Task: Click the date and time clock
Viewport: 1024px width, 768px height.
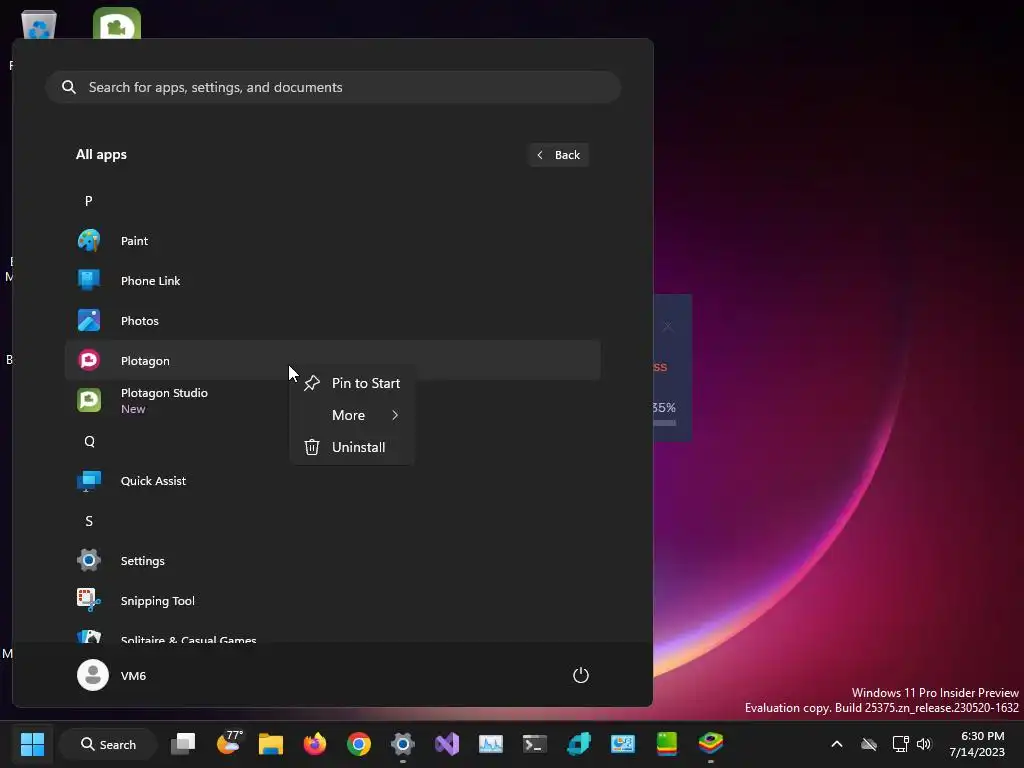Action: (x=977, y=744)
